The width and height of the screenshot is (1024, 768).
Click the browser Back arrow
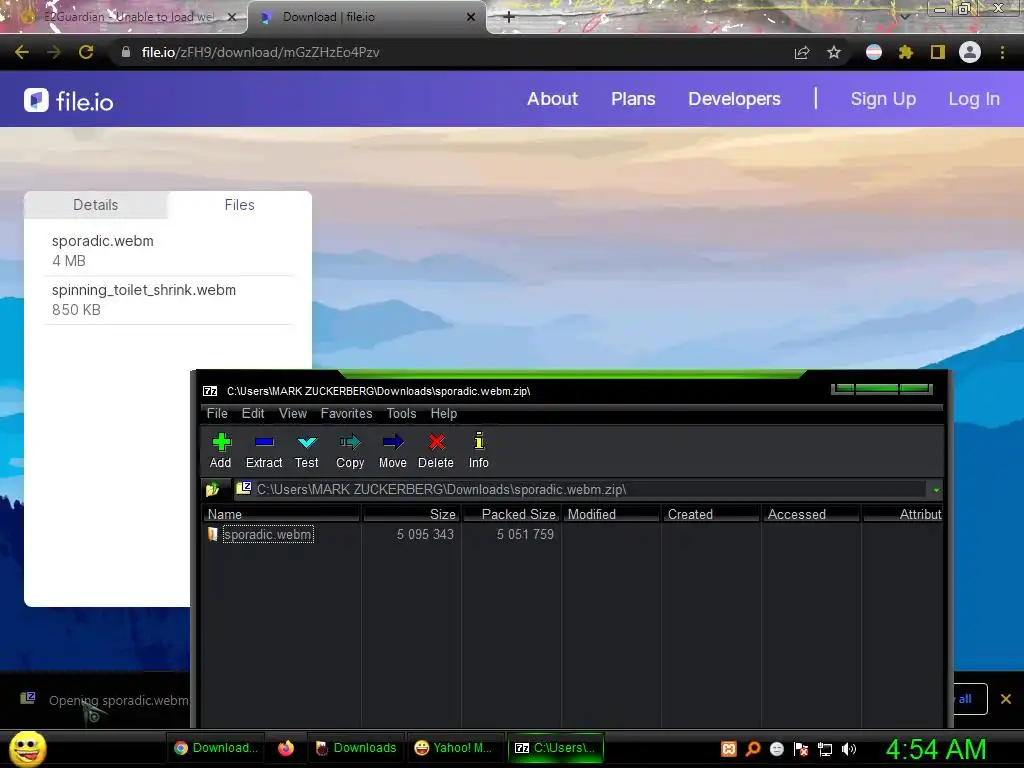[22, 52]
